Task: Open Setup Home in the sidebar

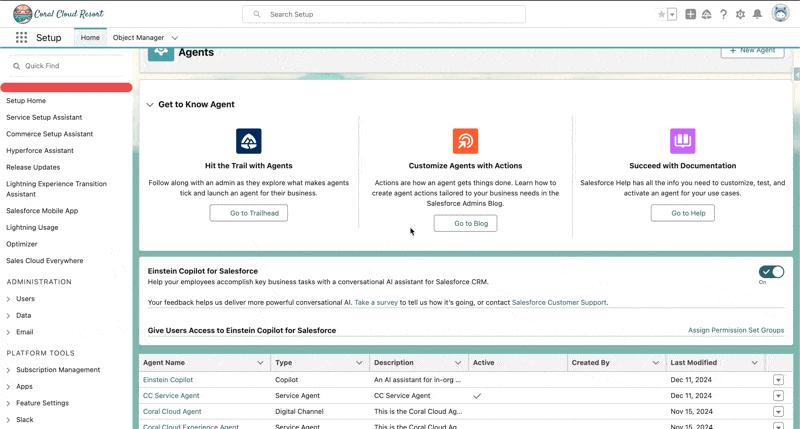Action: (26, 100)
